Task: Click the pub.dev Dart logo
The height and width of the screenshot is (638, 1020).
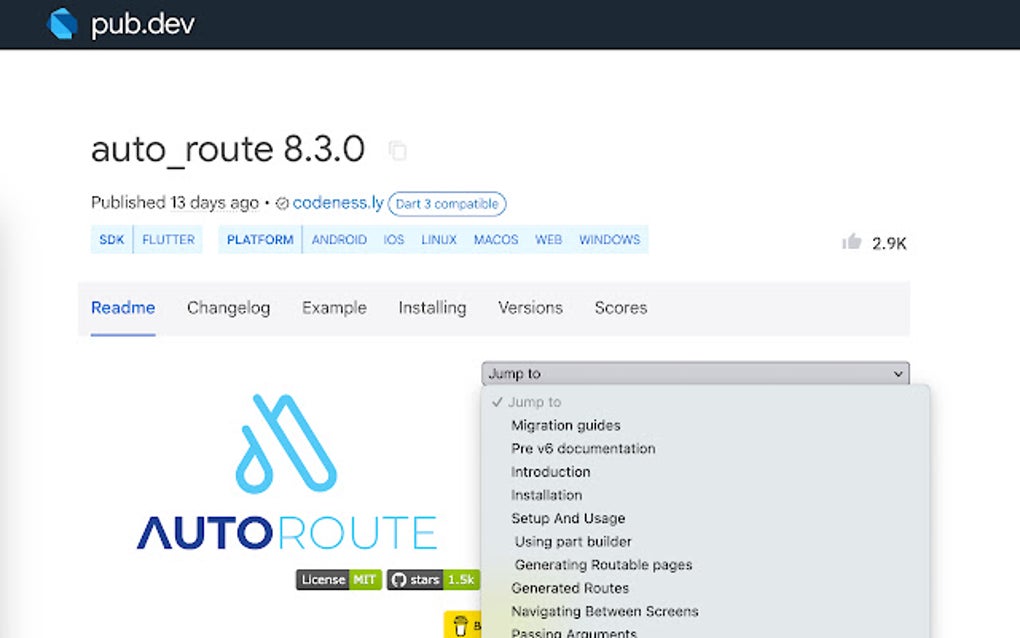Action: [x=60, y=23]
